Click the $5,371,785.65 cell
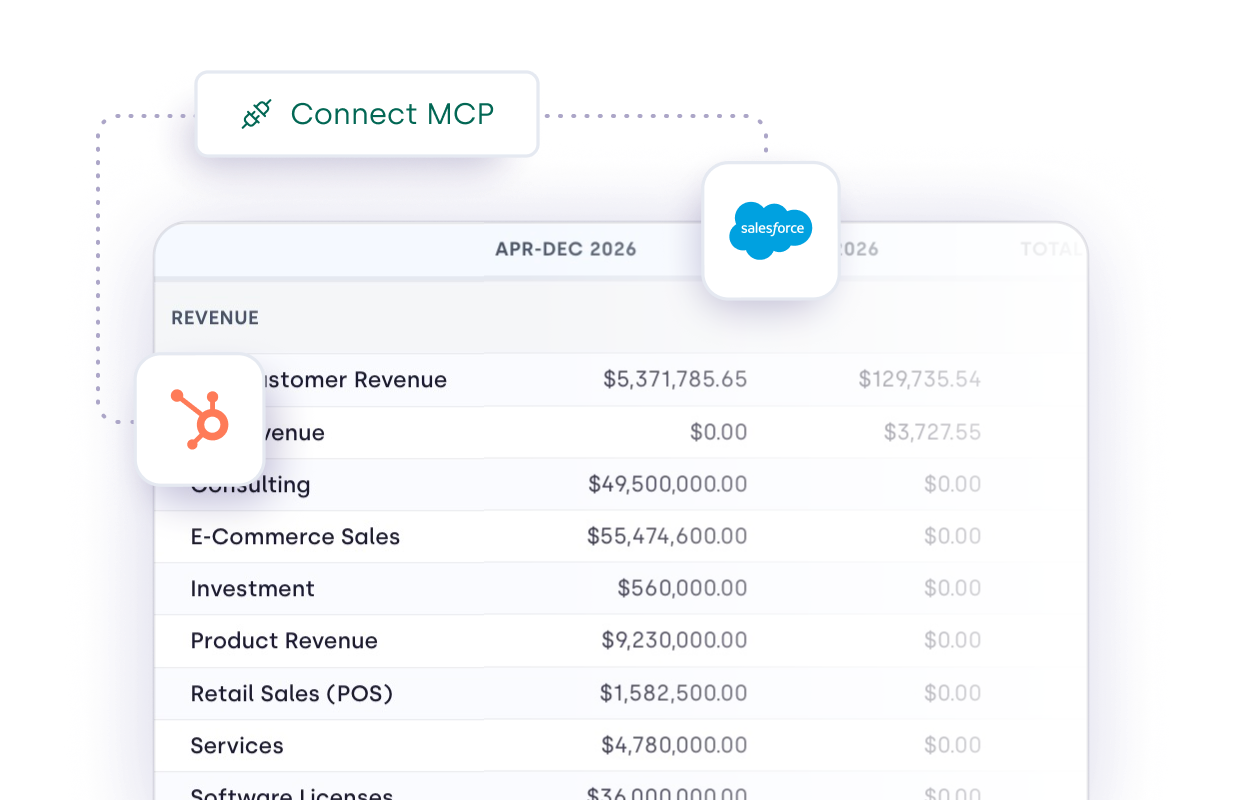 [x=675, y=380]
